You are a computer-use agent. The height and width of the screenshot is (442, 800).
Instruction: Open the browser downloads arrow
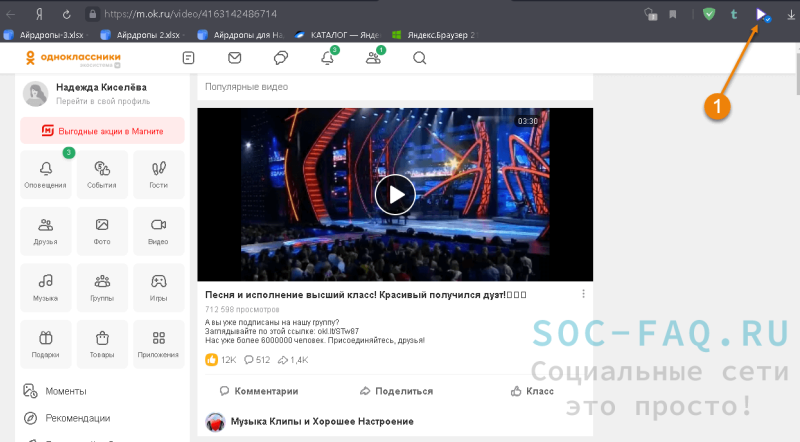[790, 15]
